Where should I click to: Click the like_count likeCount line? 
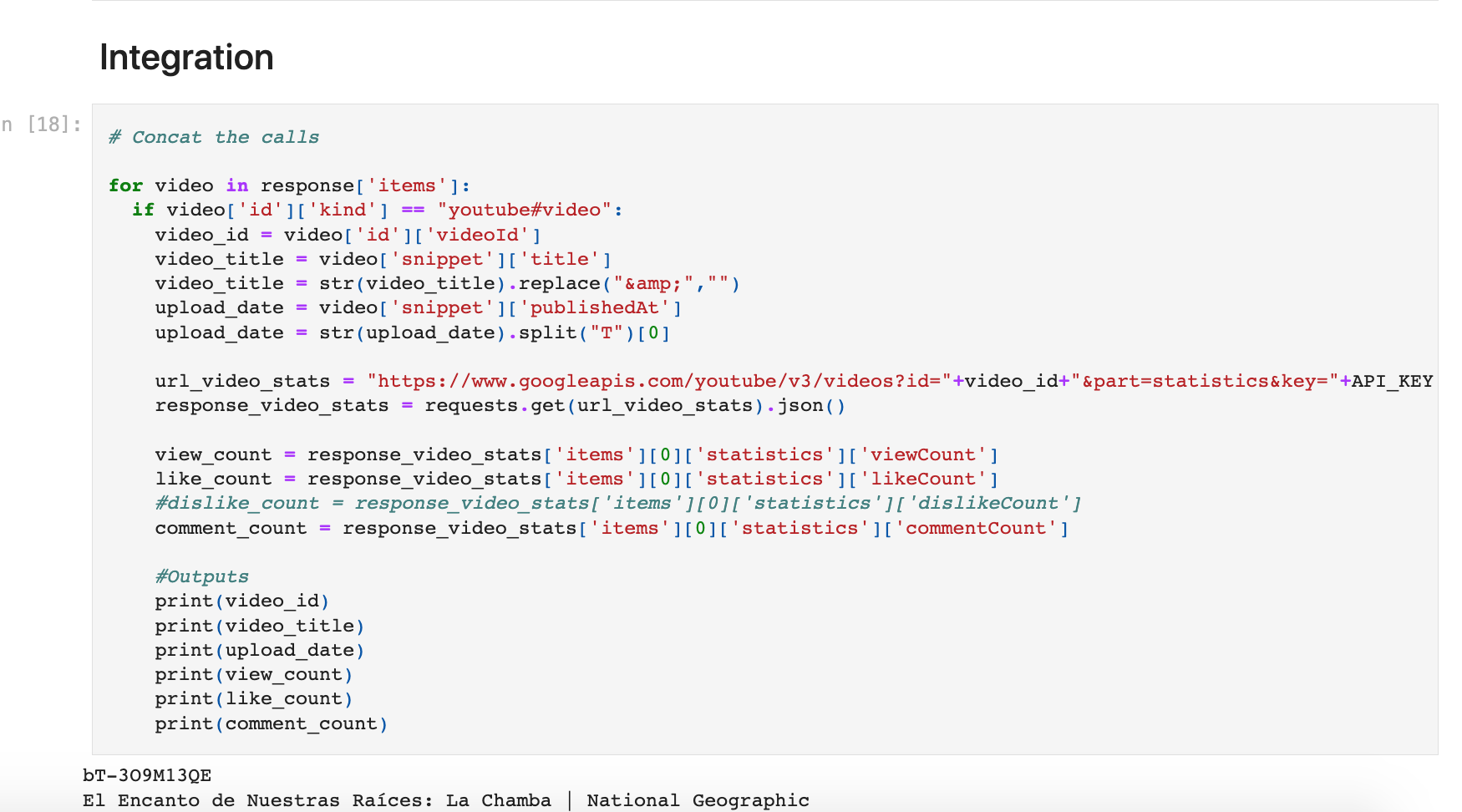tap(576, 479)
